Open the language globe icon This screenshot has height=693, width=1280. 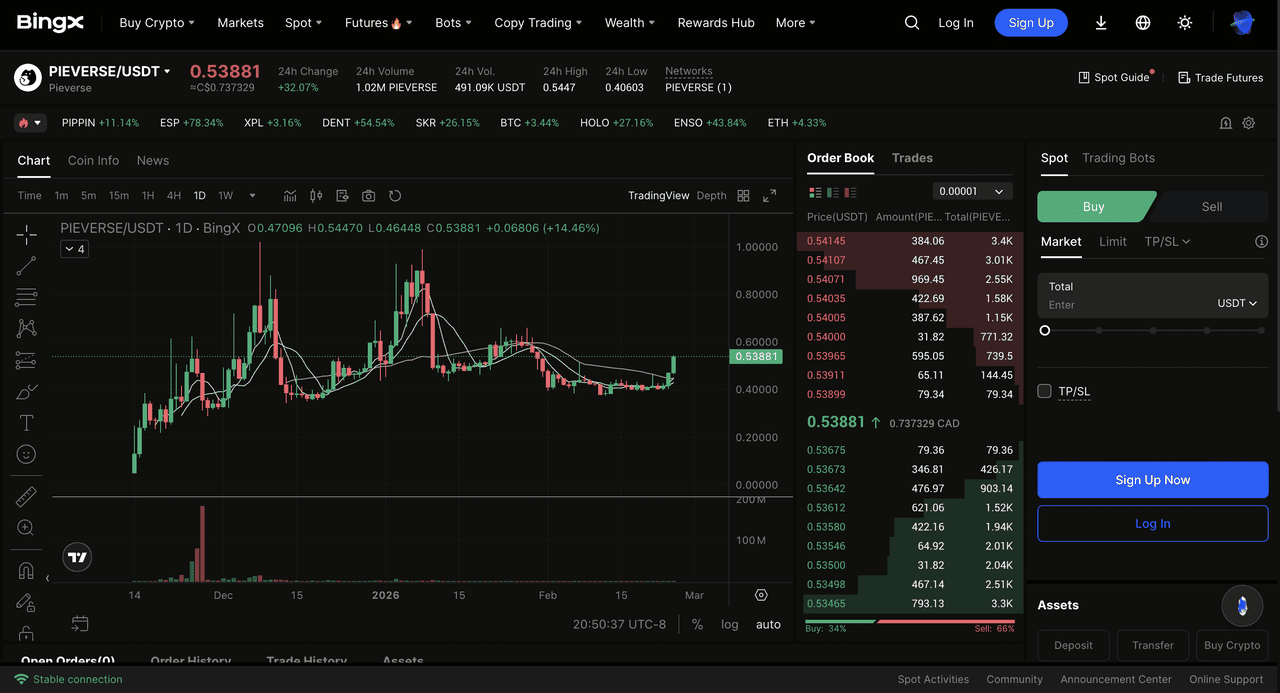[x=1143, y=23]
